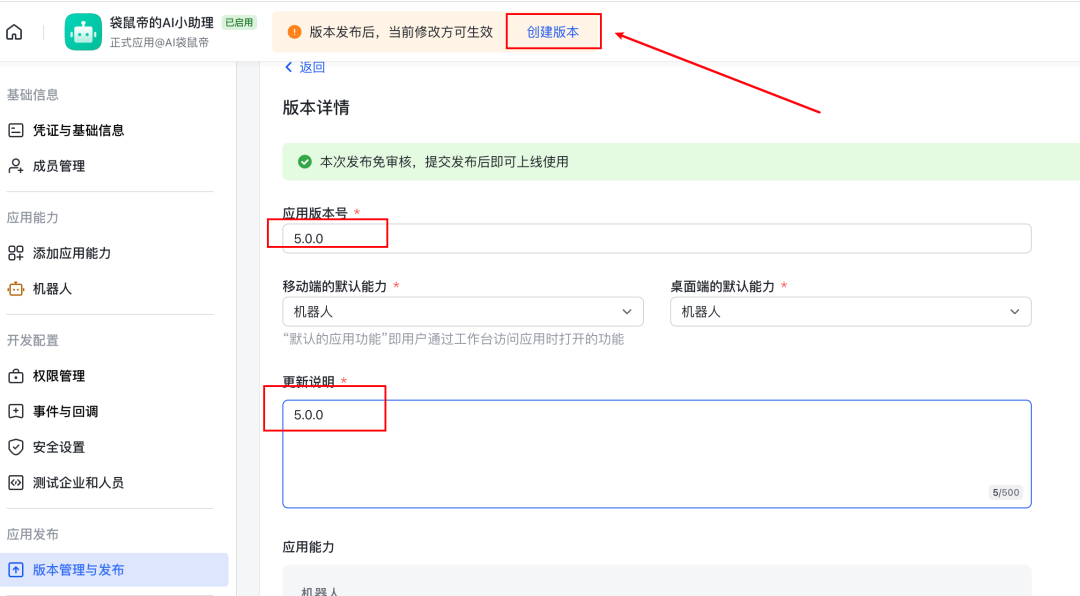The image size is (1080, 596).
Task: Click the 应用版本号 input showing 5.0.0
Action: click(655, 238)
